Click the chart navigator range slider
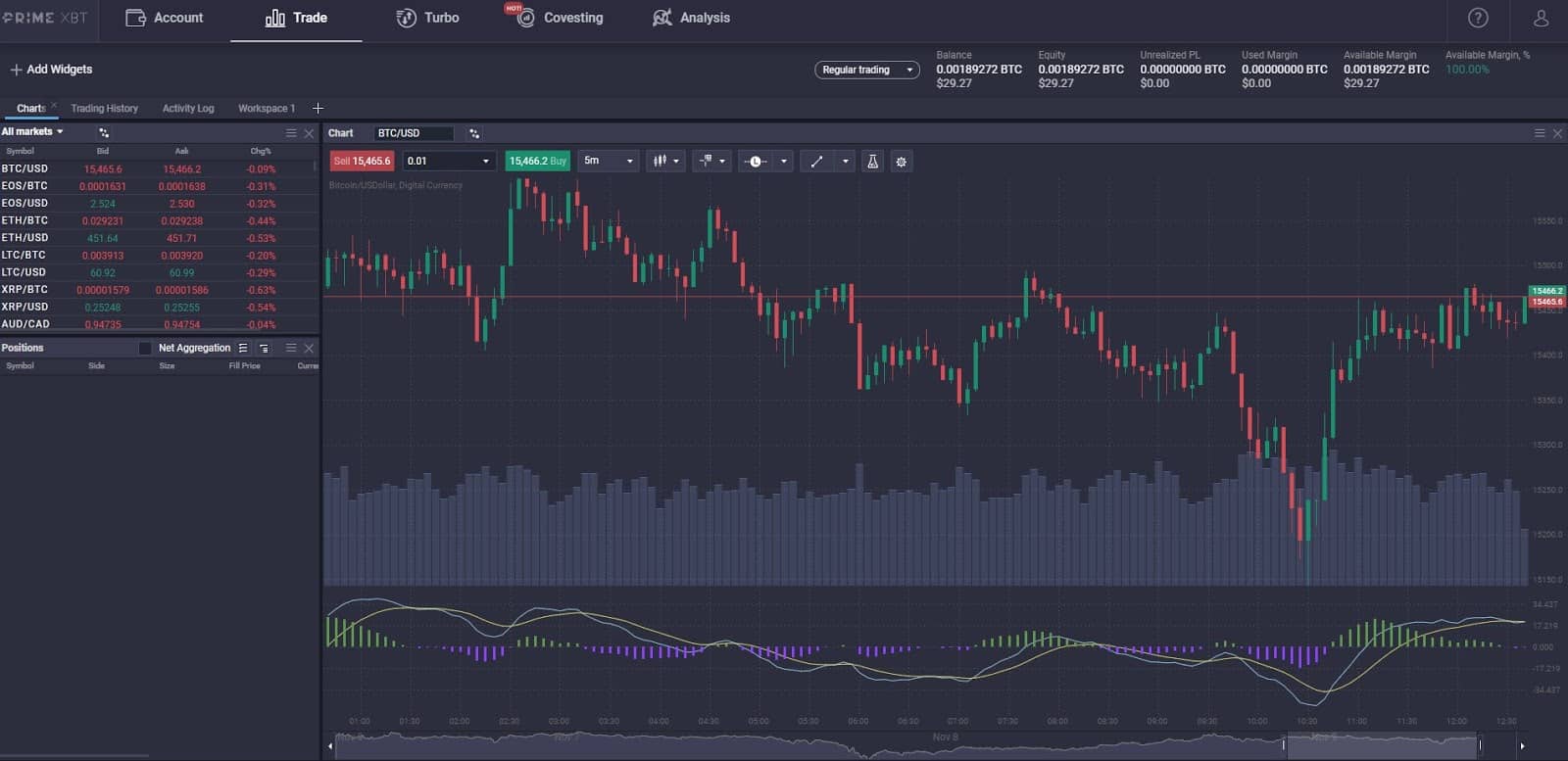Viewport: 1568px width, 761px height. 1382,746
